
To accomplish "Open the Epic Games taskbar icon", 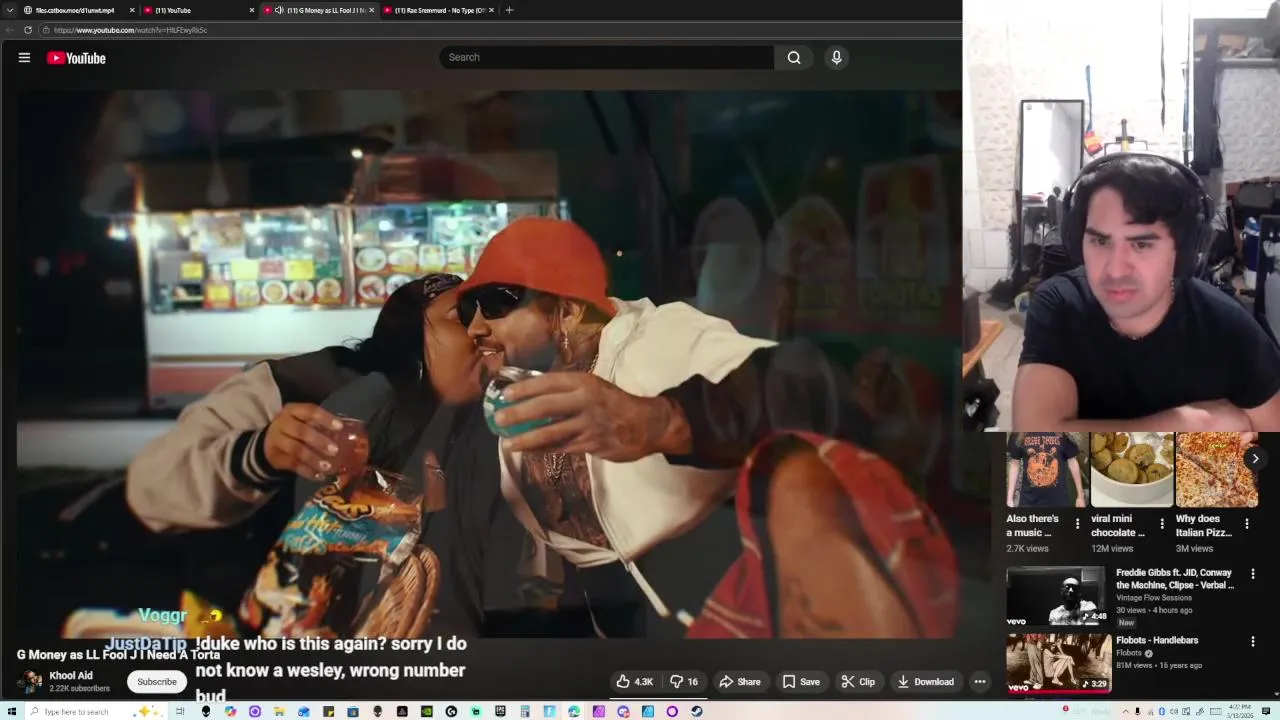I will 500,711.
